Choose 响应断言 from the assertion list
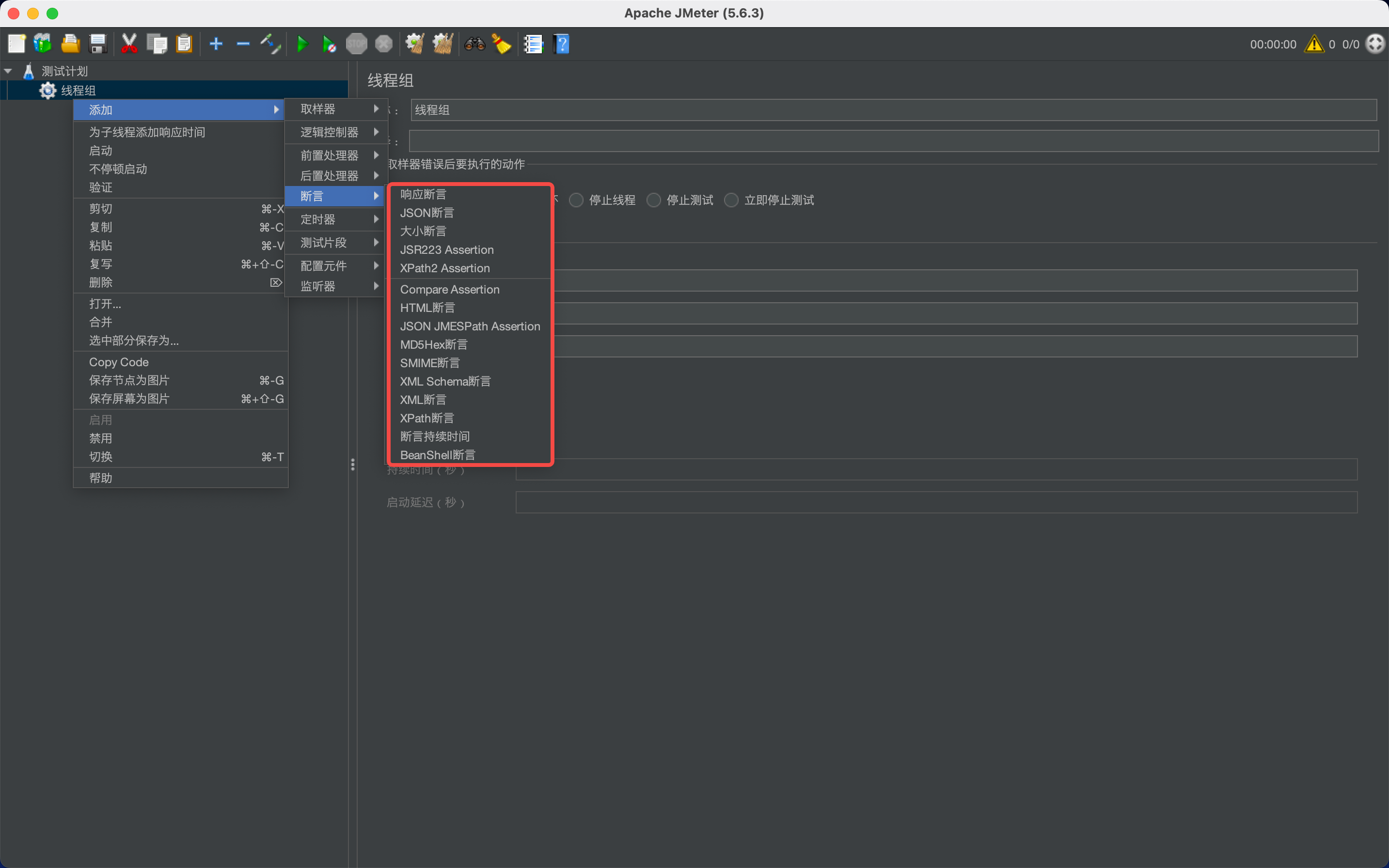 470,195
